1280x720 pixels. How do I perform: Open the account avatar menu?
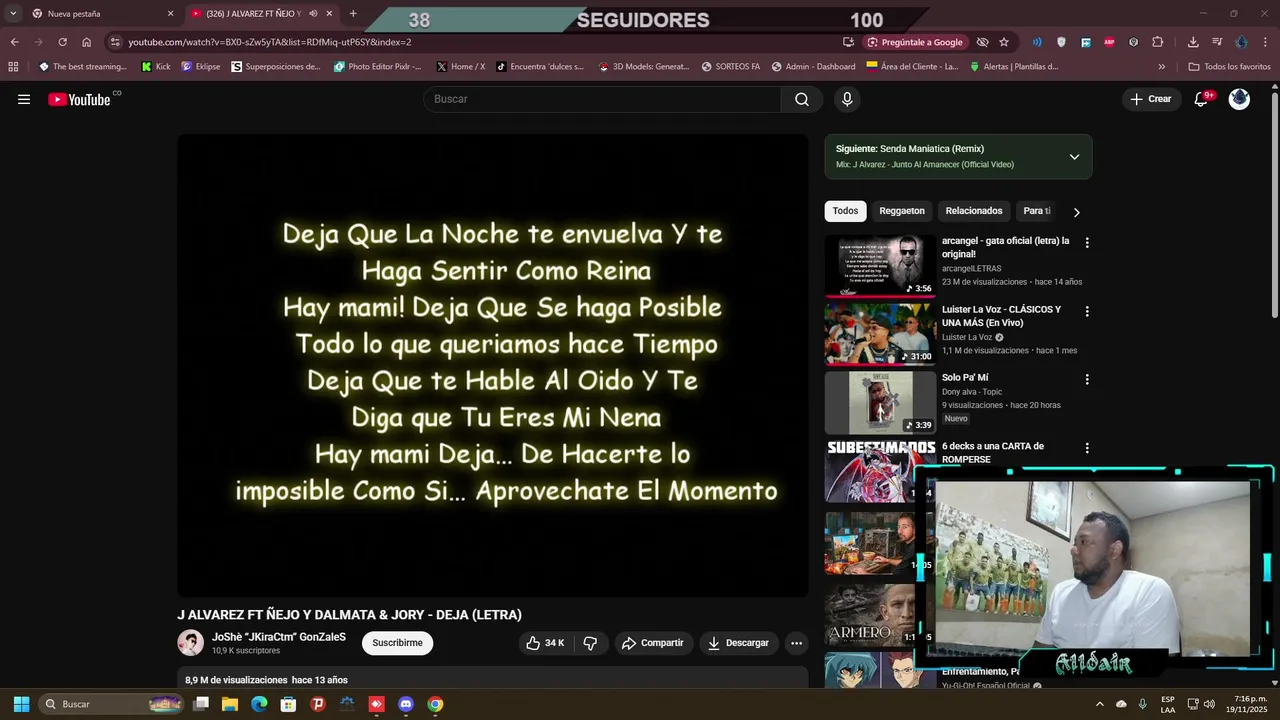coord(1239,99)
